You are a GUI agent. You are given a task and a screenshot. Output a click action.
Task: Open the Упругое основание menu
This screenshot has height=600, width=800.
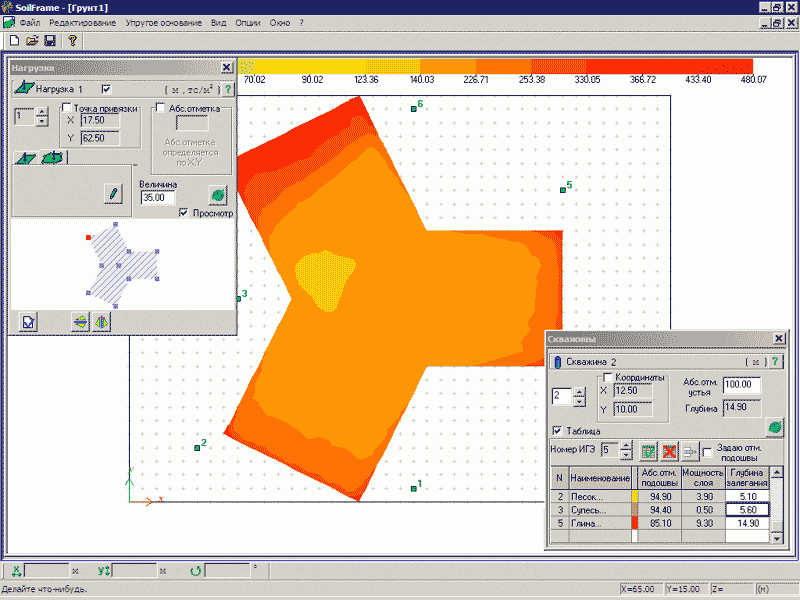point(163,22)
